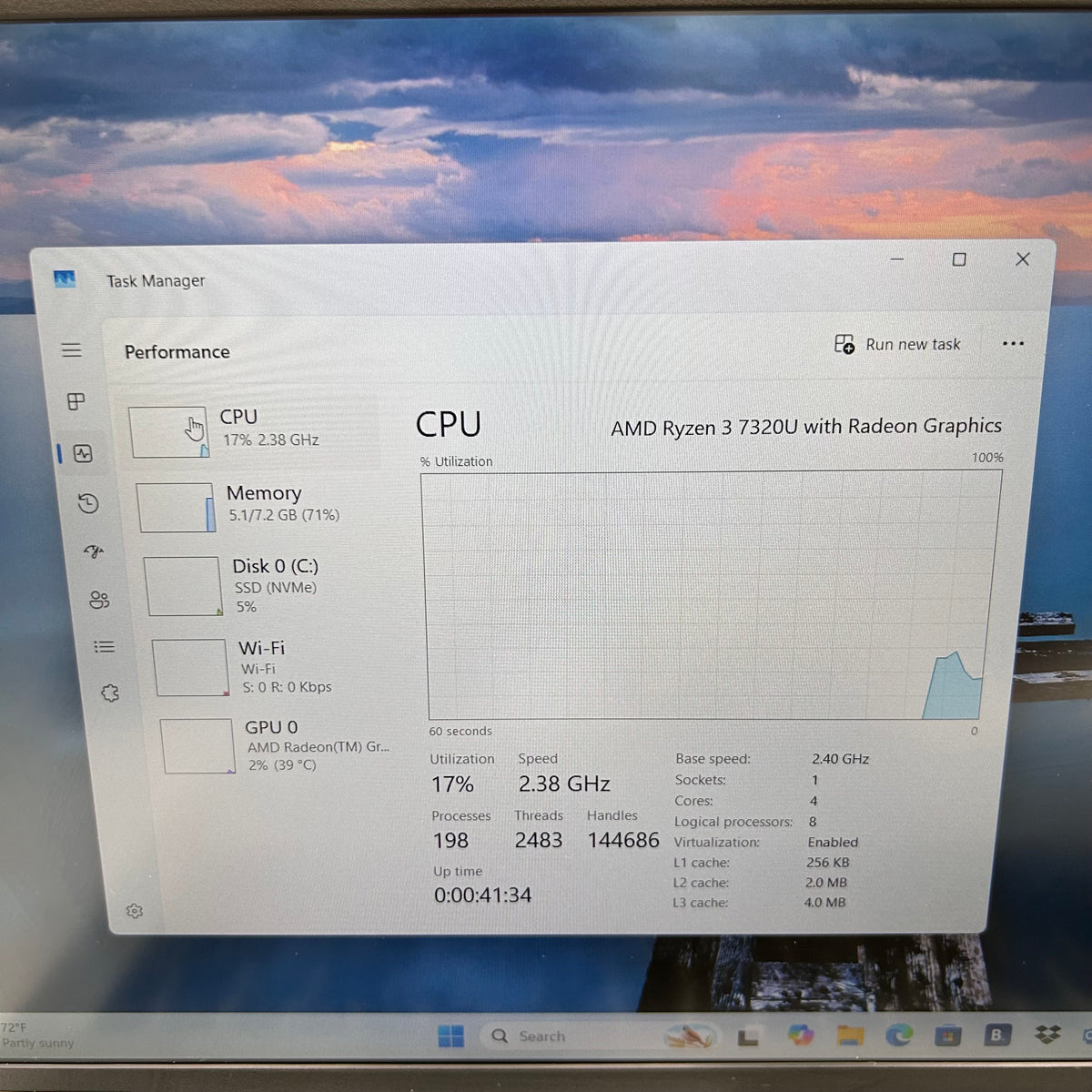Open the Services page icon

(x=110, y=693)
